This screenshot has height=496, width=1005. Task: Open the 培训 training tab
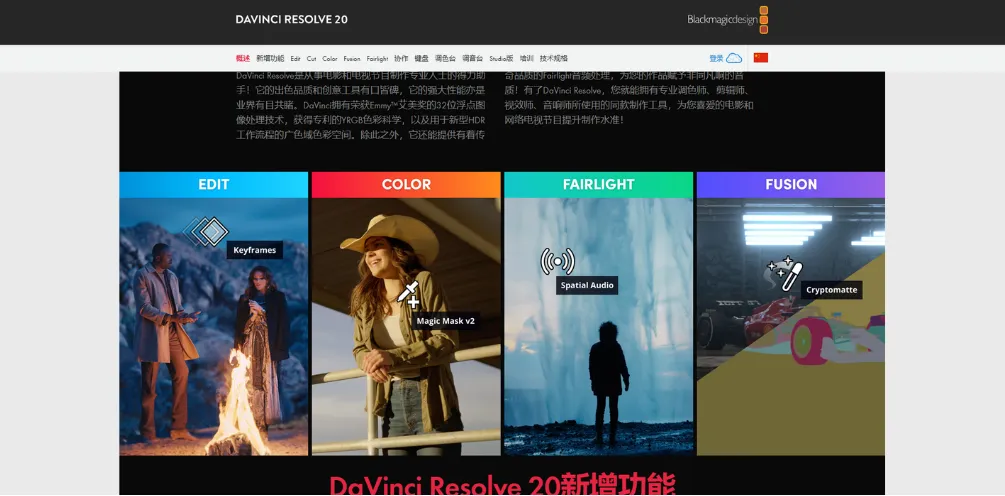[x=526, y=58]
